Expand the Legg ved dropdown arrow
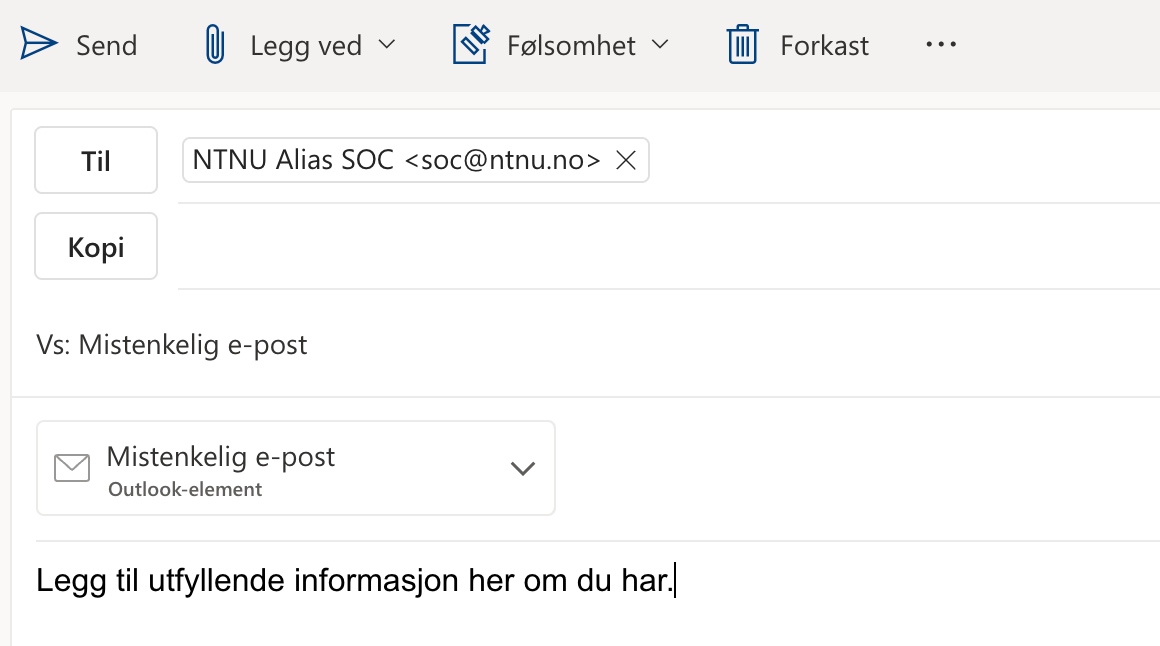 click(x=387, y=44)
